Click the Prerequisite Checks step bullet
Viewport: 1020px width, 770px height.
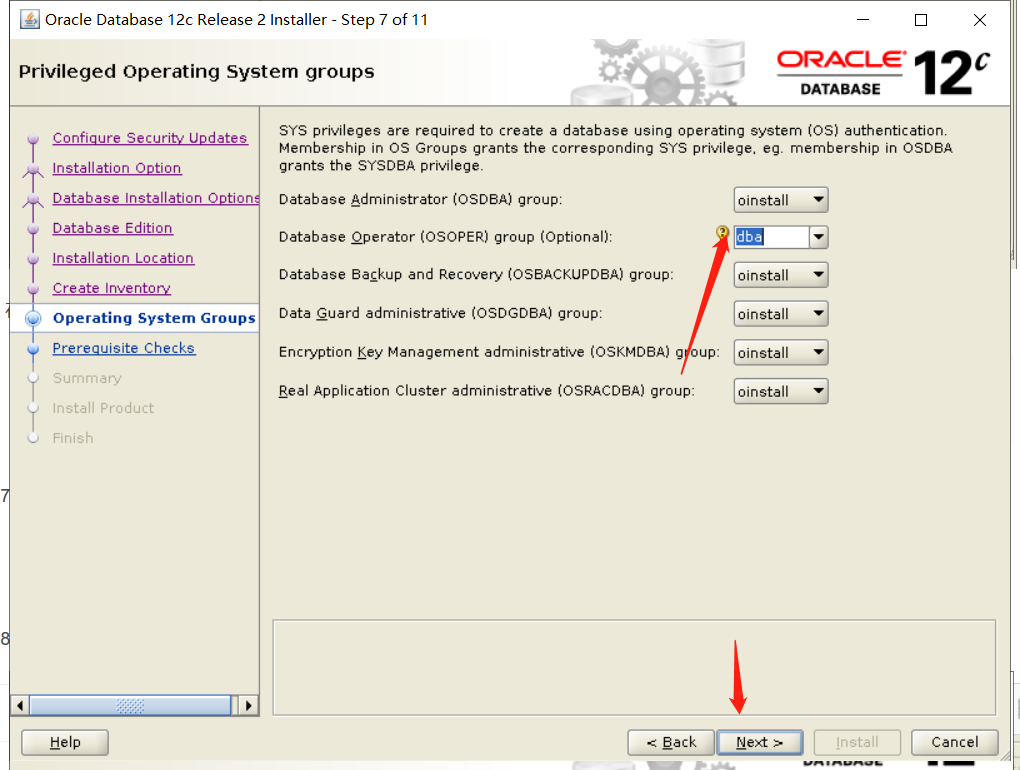point(35,348)
